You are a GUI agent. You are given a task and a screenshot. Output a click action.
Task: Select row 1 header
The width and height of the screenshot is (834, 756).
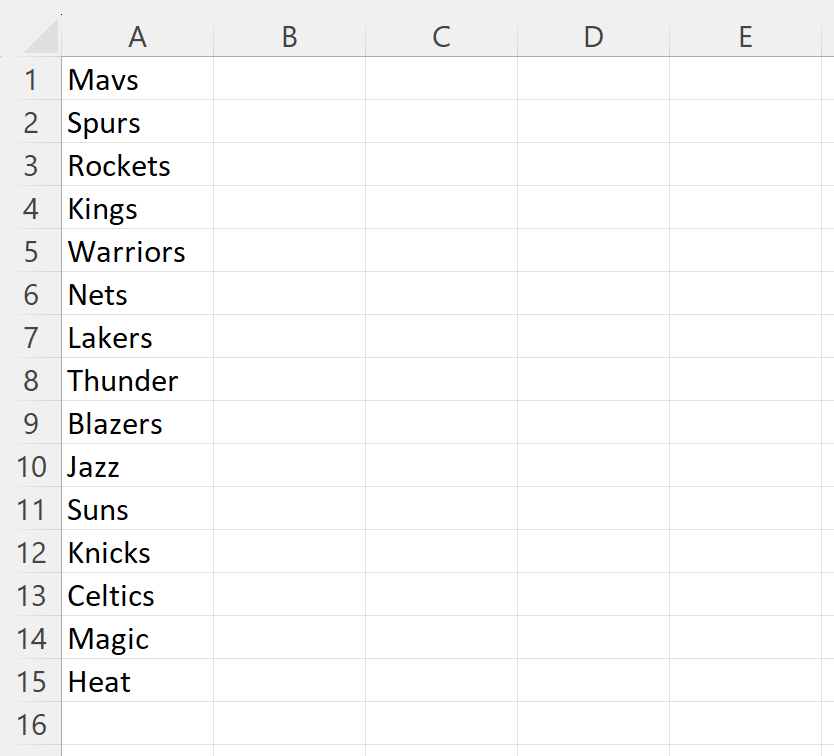click(x=31, y=79)
